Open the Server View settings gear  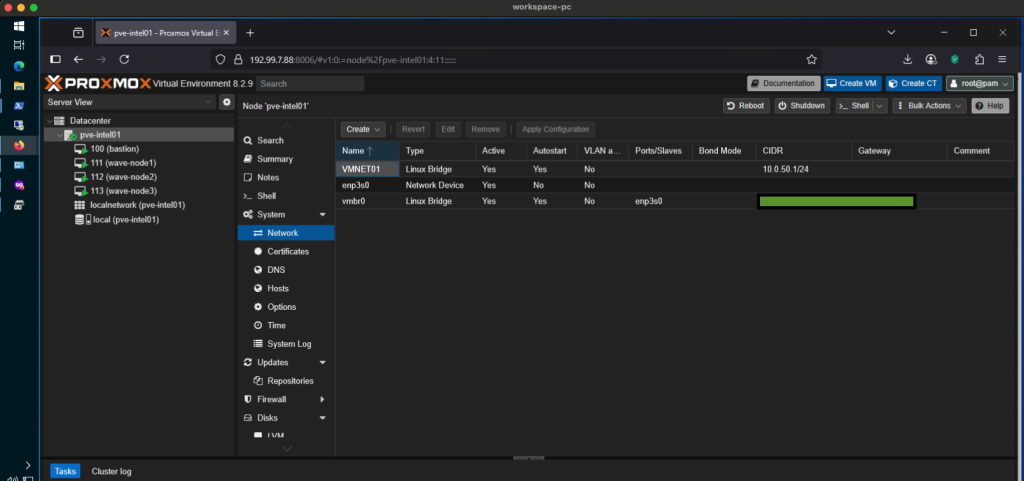227,102
